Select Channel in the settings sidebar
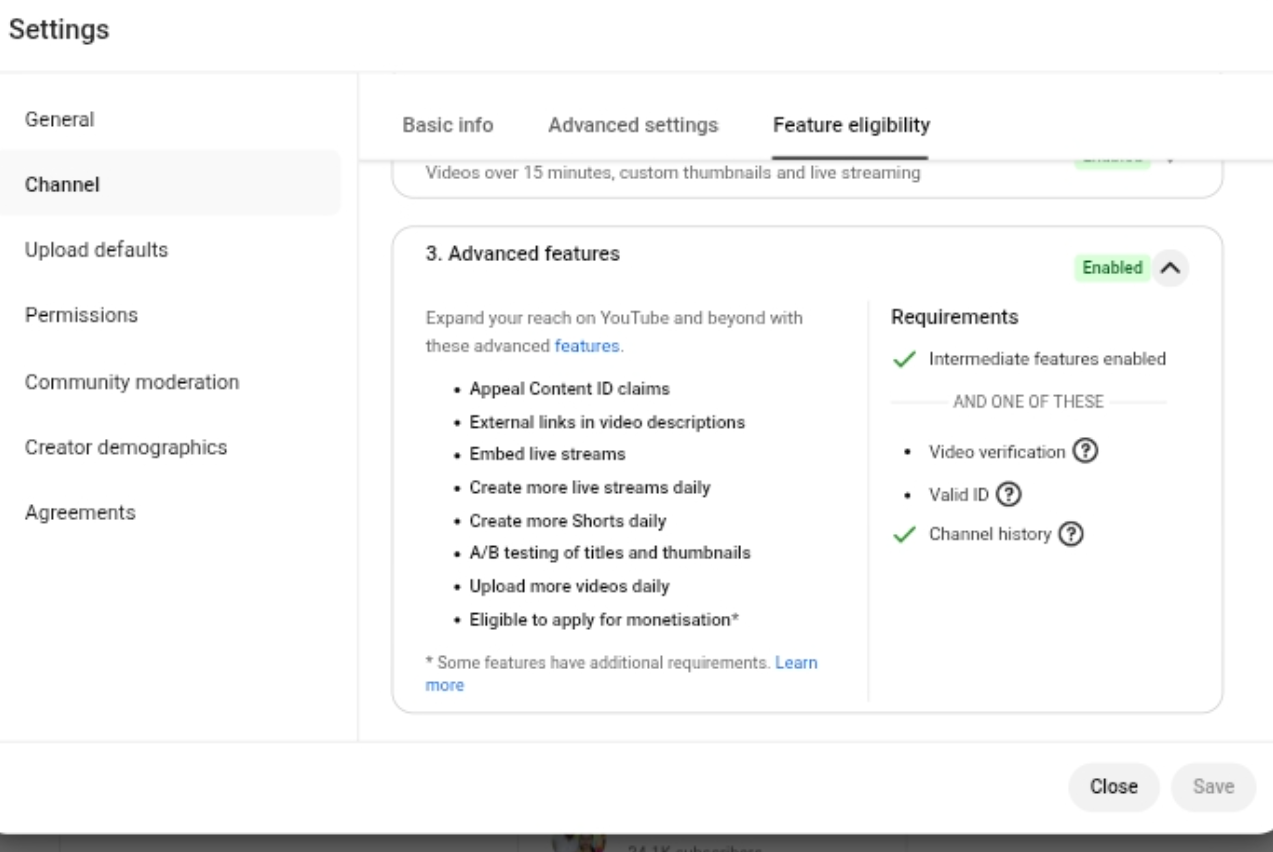 pyautogui.click(x=62, y=184)
